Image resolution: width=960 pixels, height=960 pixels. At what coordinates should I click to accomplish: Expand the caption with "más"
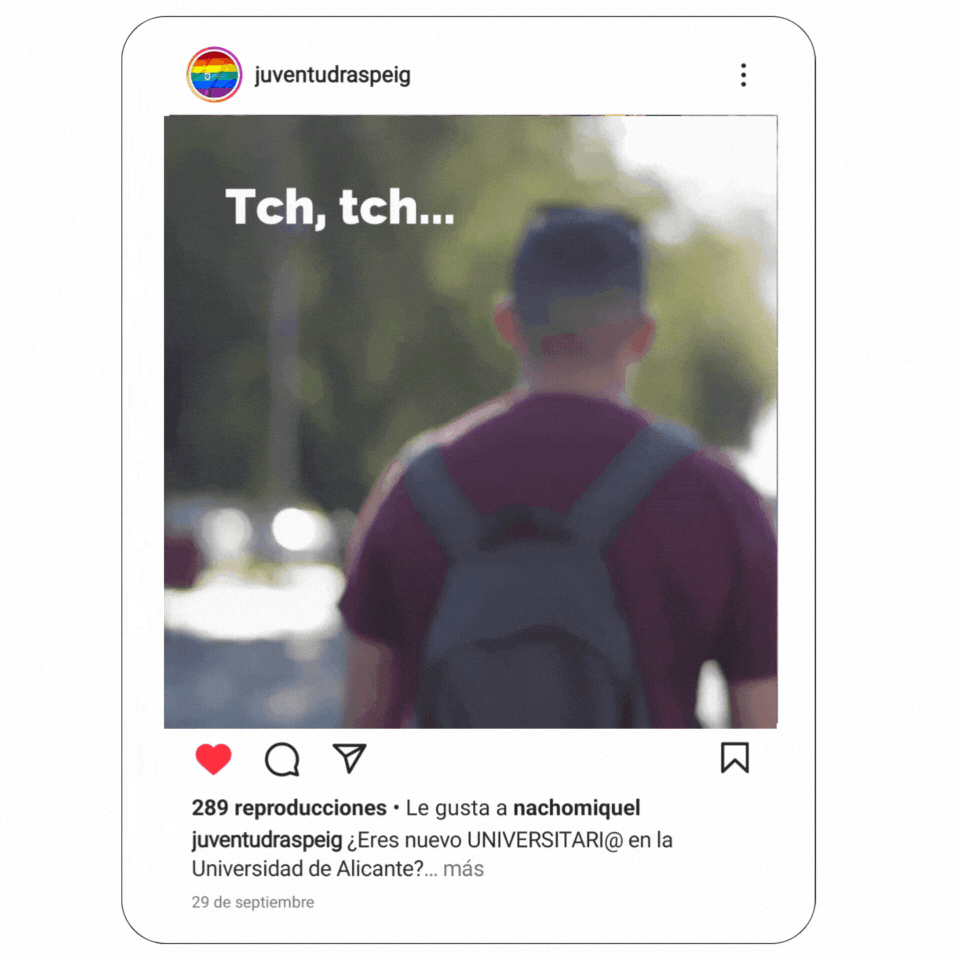463,869
